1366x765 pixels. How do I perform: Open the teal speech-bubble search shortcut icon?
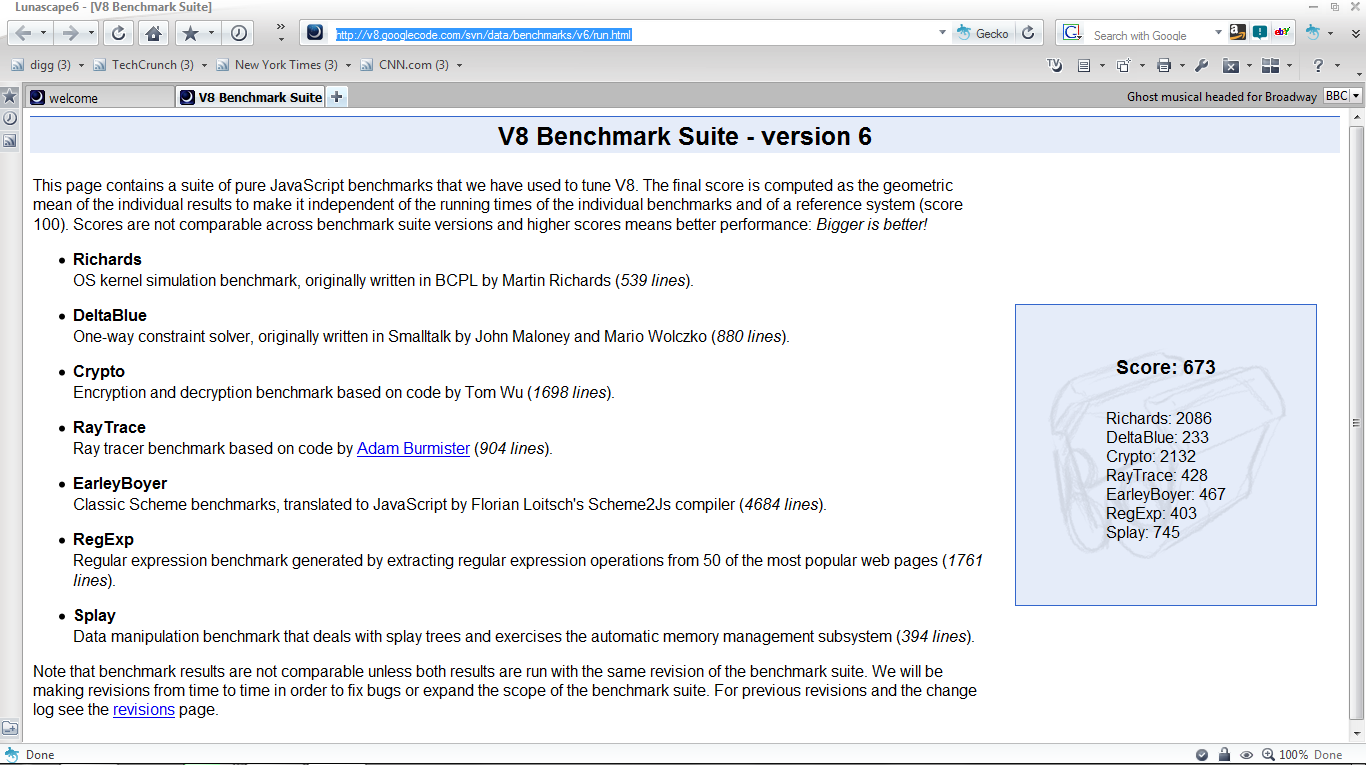point(1260,32)
